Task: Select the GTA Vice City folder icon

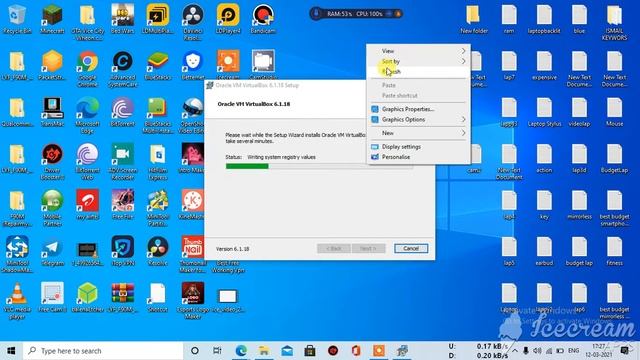Action: pos(87,22)
